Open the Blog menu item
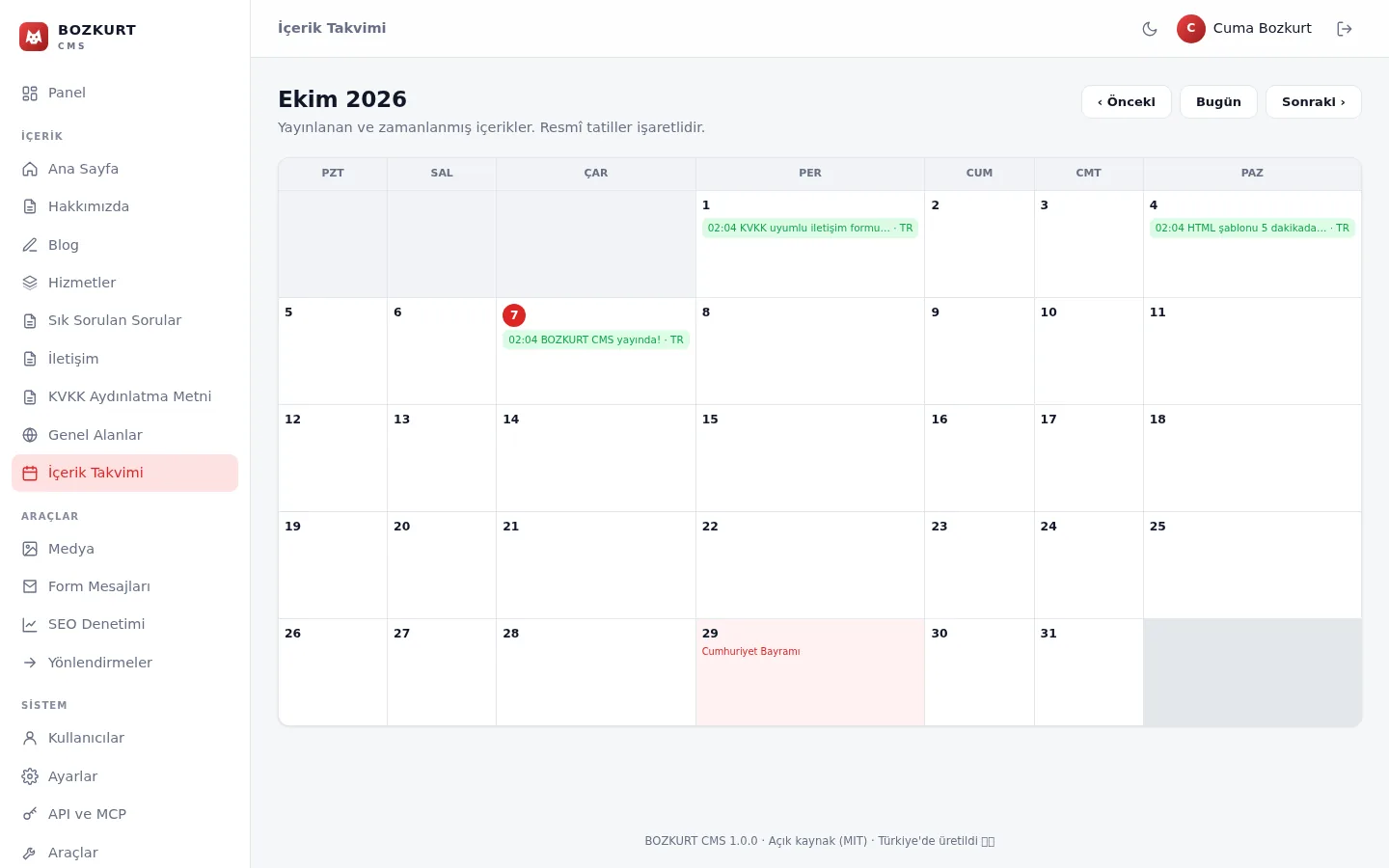This screenshot has height=868, width=1389. (124, 245)
